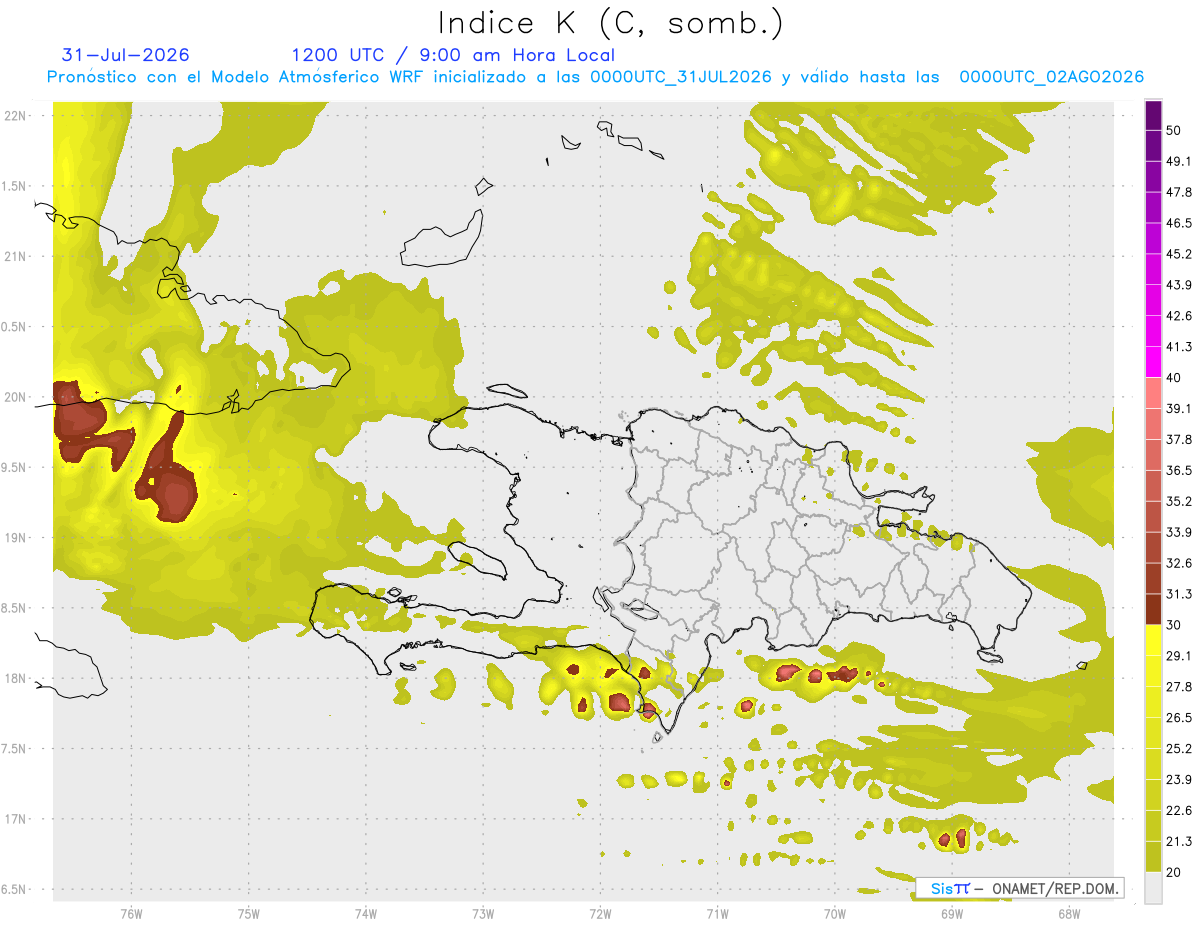
Task: Click the longitude axis label '71W'
Action: [x=717, y=913]
